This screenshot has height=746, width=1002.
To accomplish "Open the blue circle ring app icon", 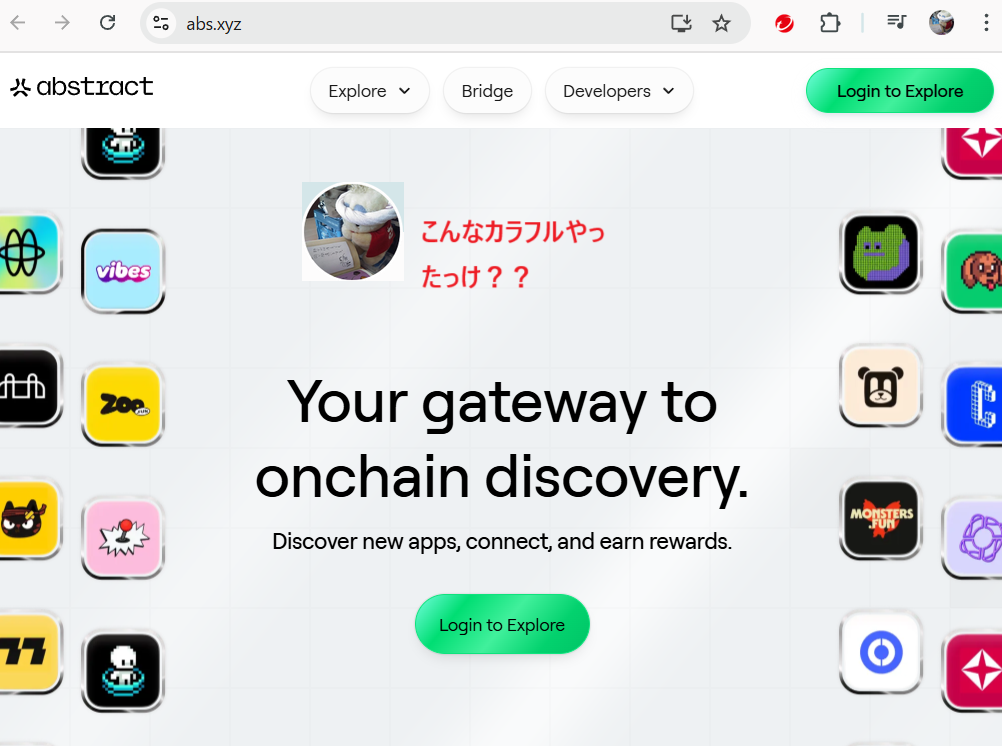I will [881, 653].
